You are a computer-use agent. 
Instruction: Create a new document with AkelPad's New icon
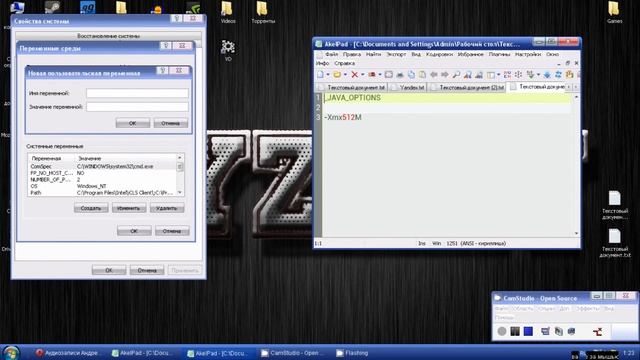[x=320, y=74]
